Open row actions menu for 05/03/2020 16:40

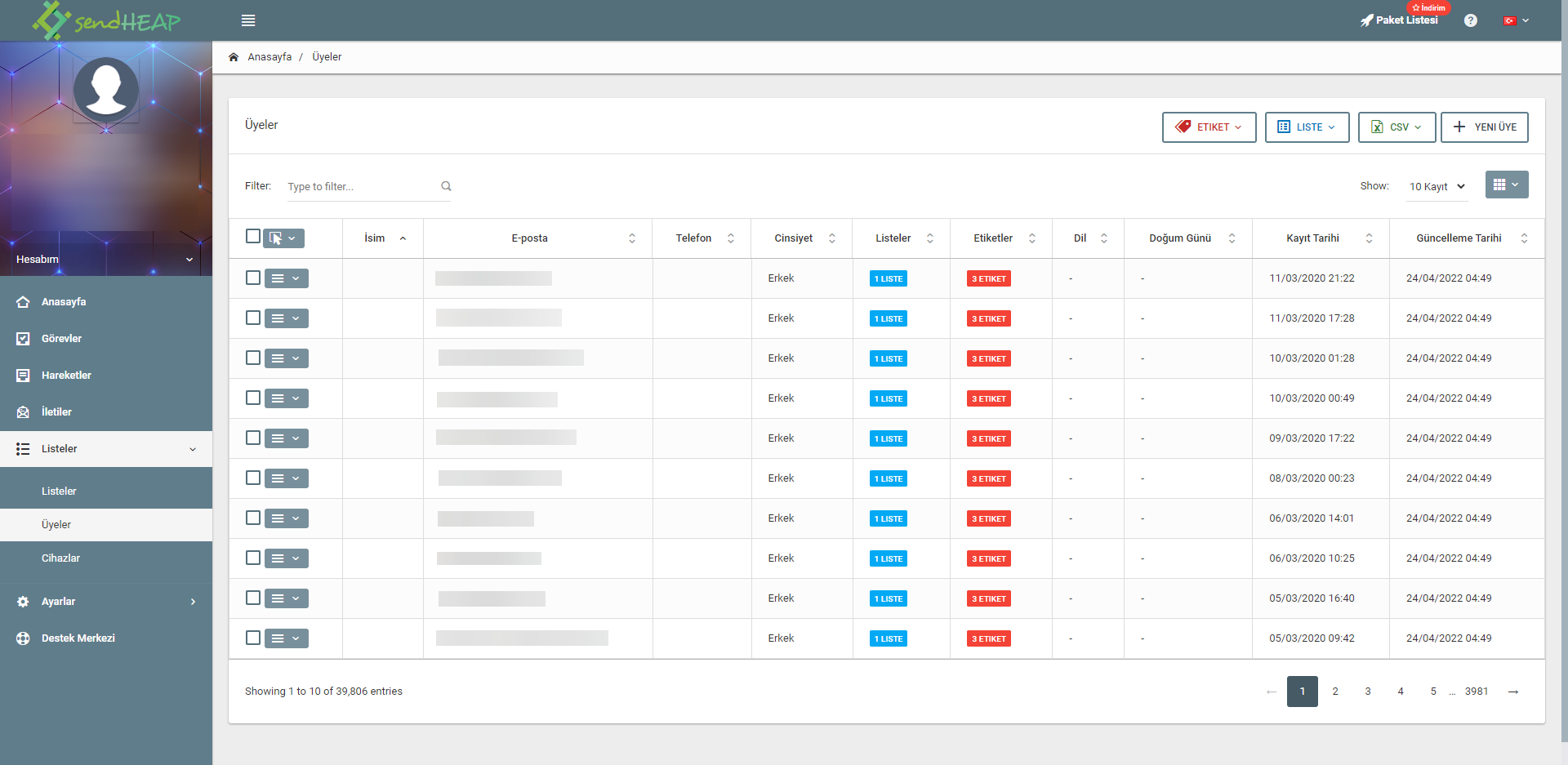pyautogui.click(x=287, y=598)
